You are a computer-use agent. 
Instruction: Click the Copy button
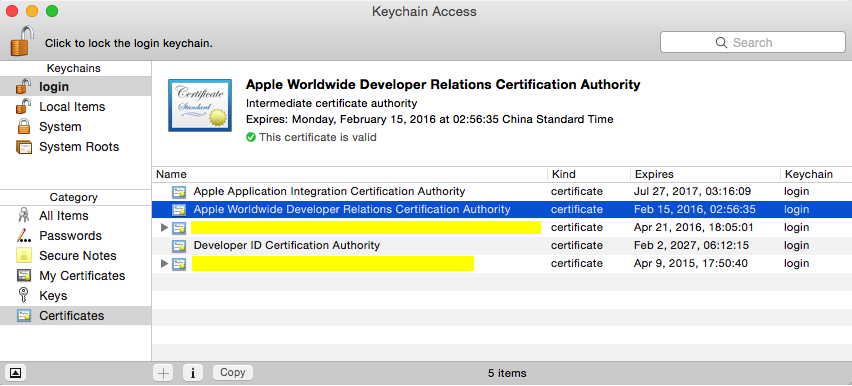click(x=233, y=372)
